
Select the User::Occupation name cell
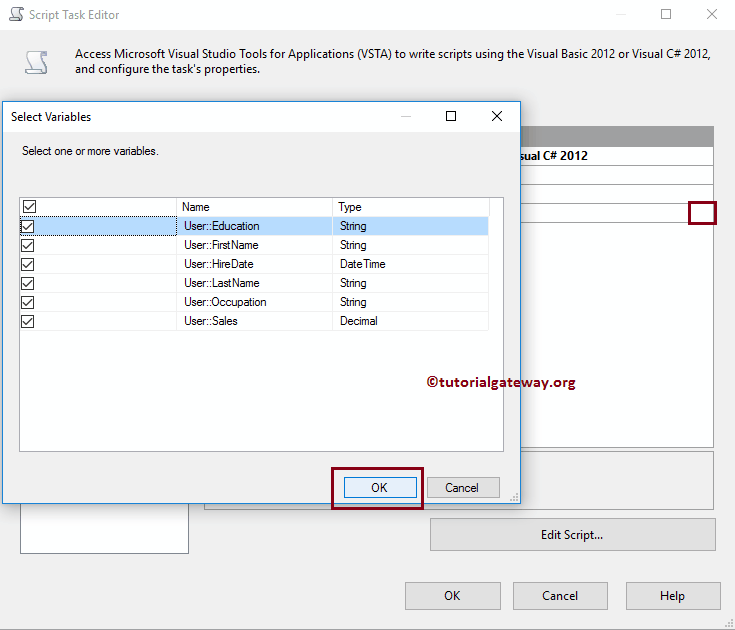click(x=255, y=302)
